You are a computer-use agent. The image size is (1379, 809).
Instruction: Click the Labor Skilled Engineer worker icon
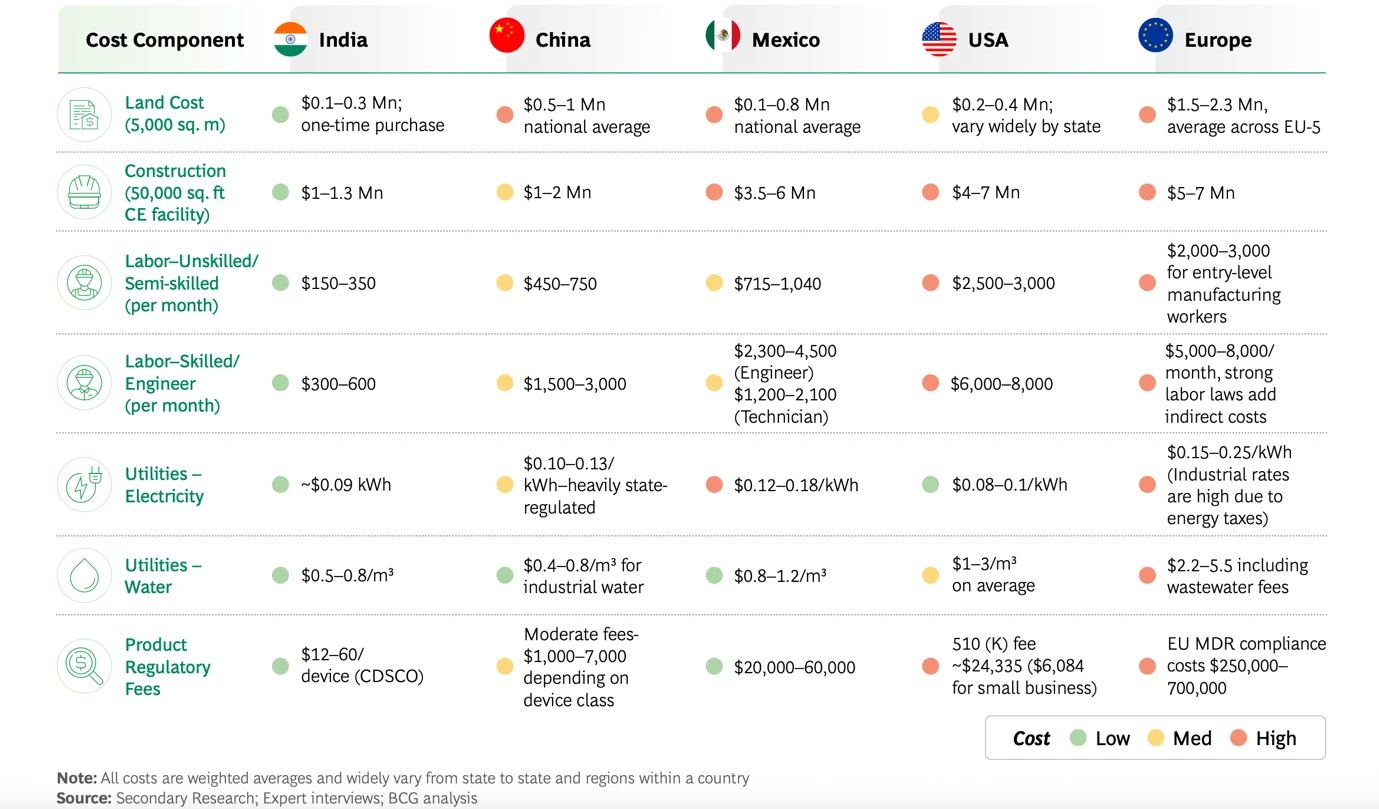click(x=84, y=383)
